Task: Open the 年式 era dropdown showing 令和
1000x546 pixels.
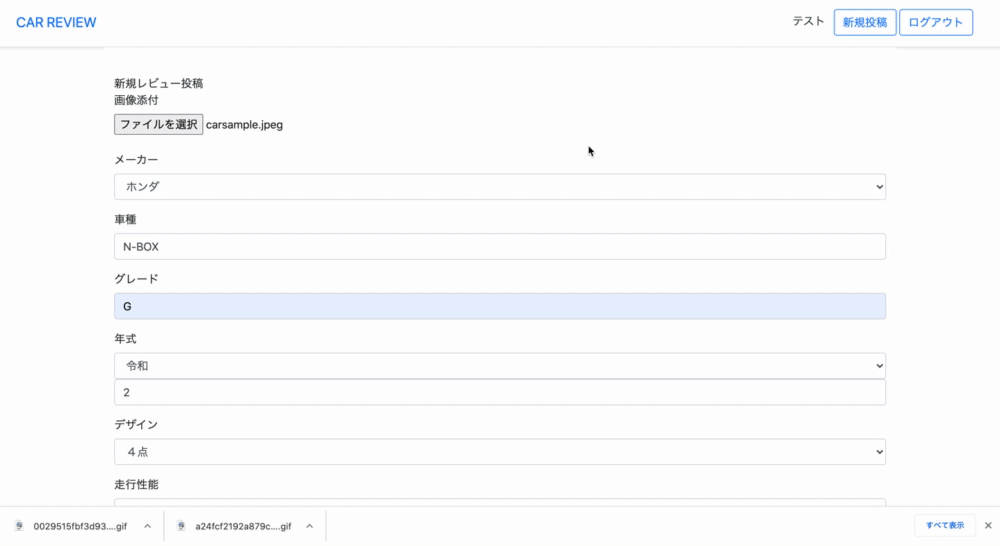Action: click(500, 366)
